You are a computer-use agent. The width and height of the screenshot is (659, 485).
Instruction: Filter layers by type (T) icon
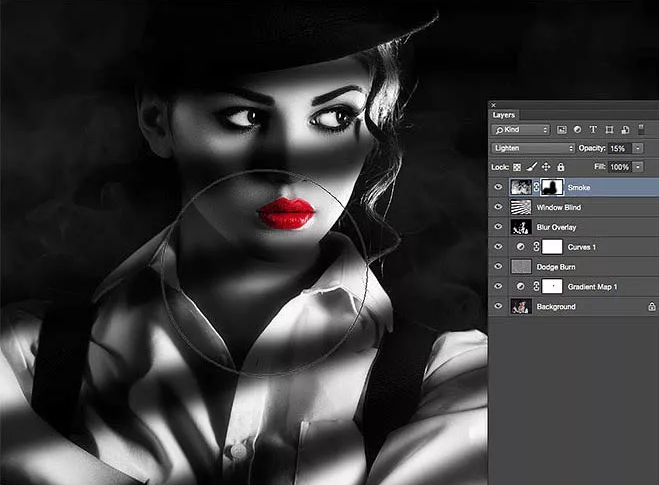(x=593, y=130)
